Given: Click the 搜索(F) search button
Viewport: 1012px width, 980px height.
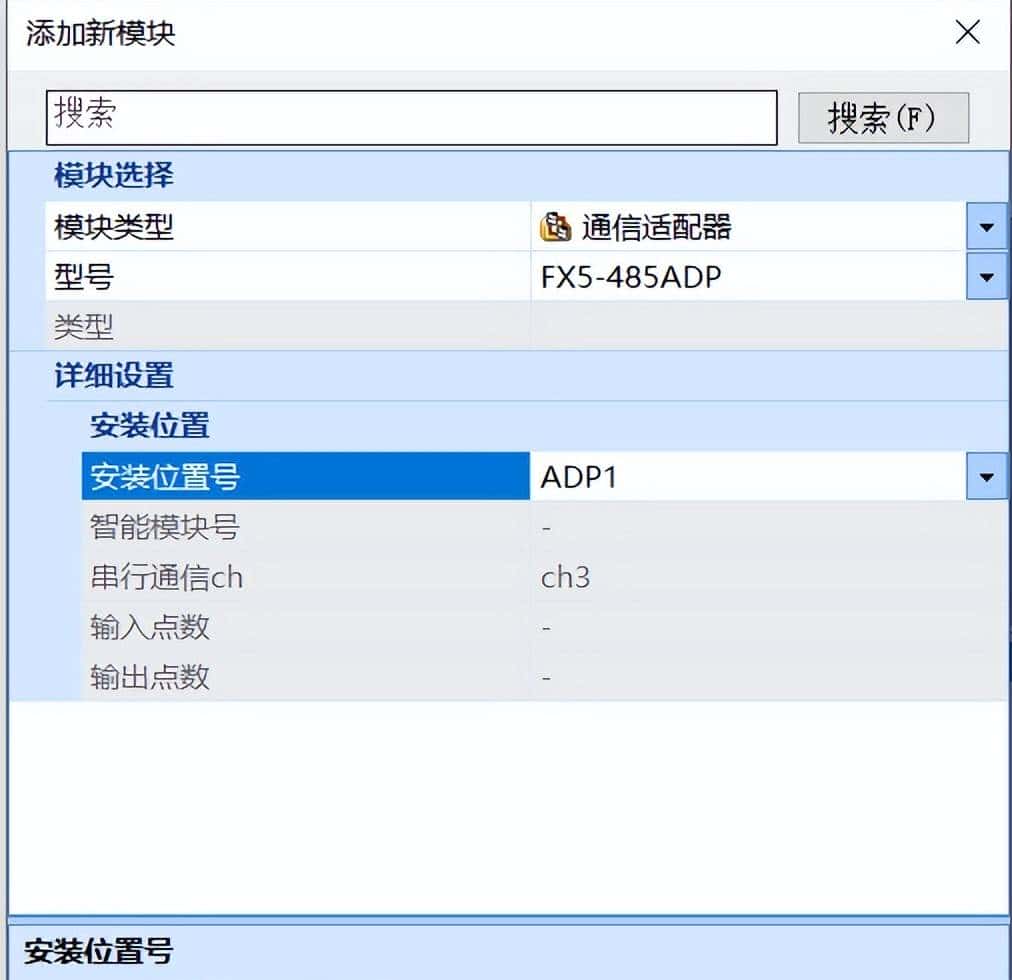Looking at the screenshot, I should click(883, 116).
